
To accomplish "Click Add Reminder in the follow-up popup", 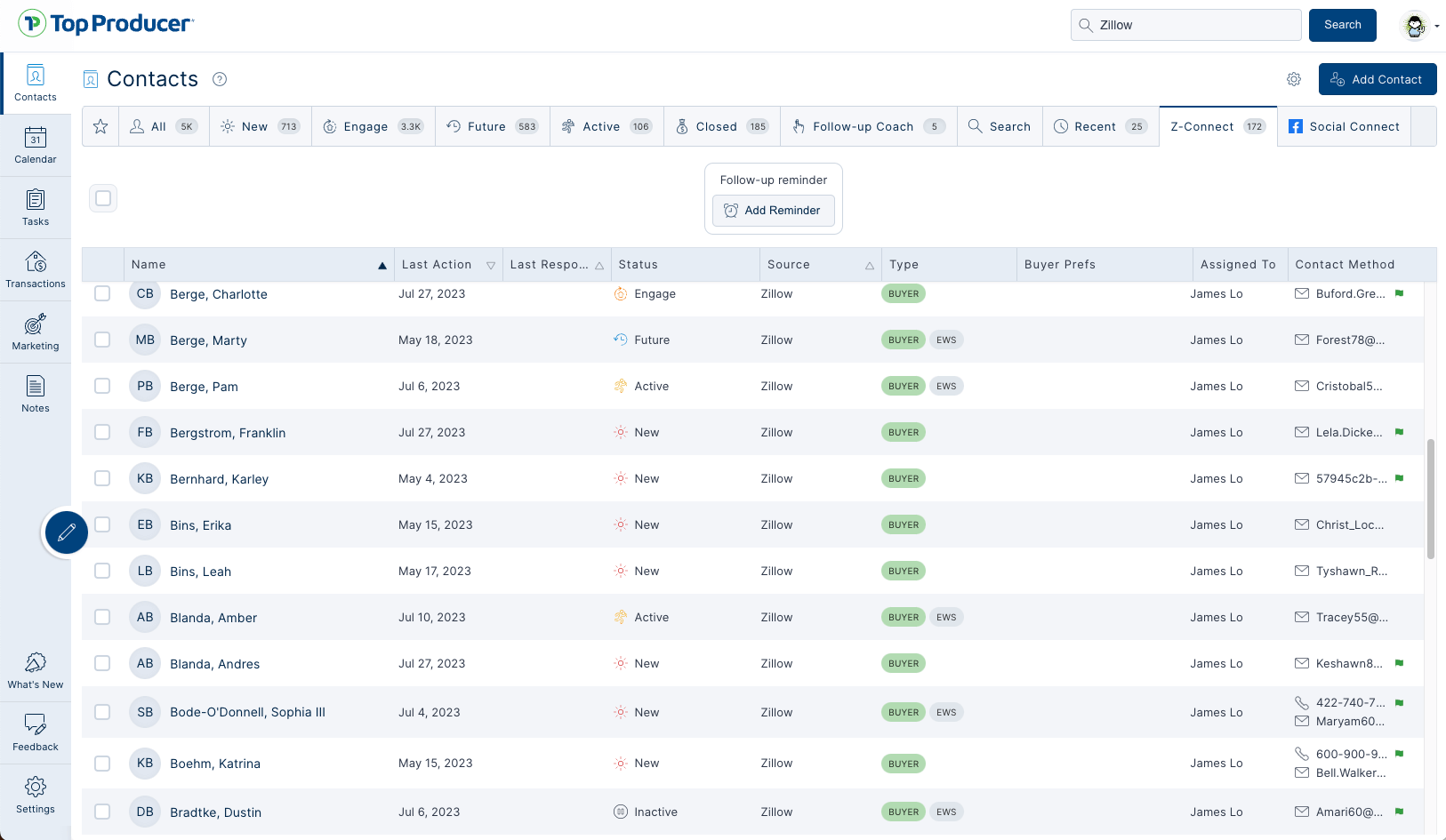I will tap(773, 211).
